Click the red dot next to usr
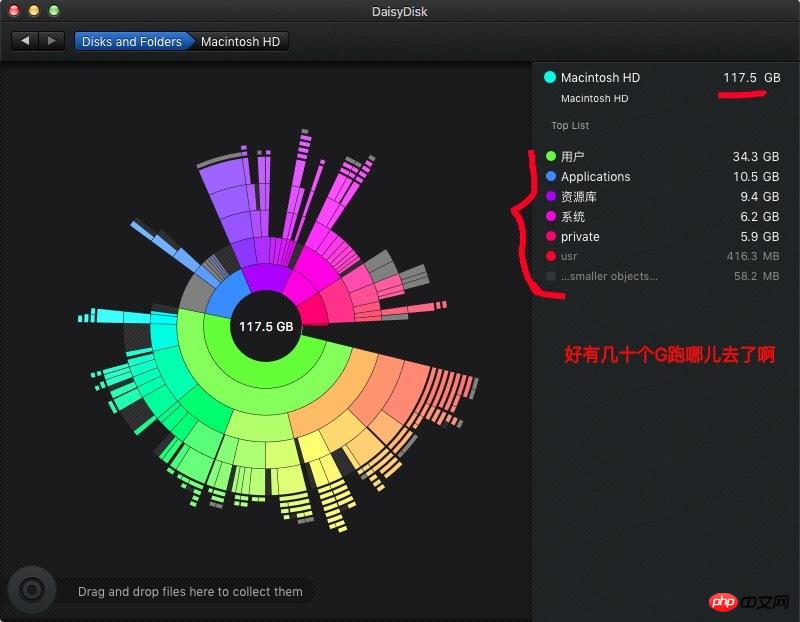This screenshot has width=800, height=622. [x=551, y=256]
